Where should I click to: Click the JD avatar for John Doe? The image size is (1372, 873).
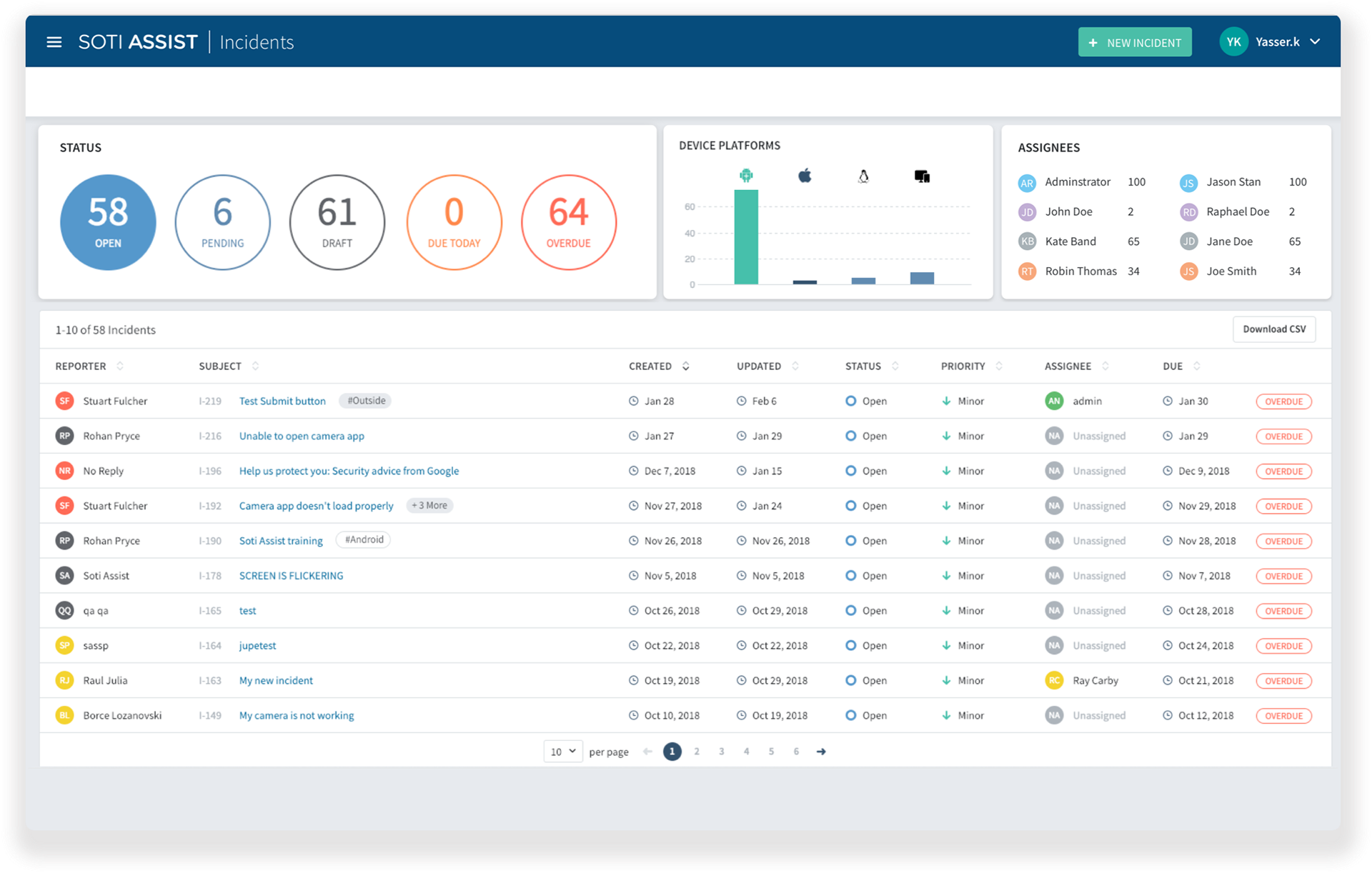(1027, 212)
